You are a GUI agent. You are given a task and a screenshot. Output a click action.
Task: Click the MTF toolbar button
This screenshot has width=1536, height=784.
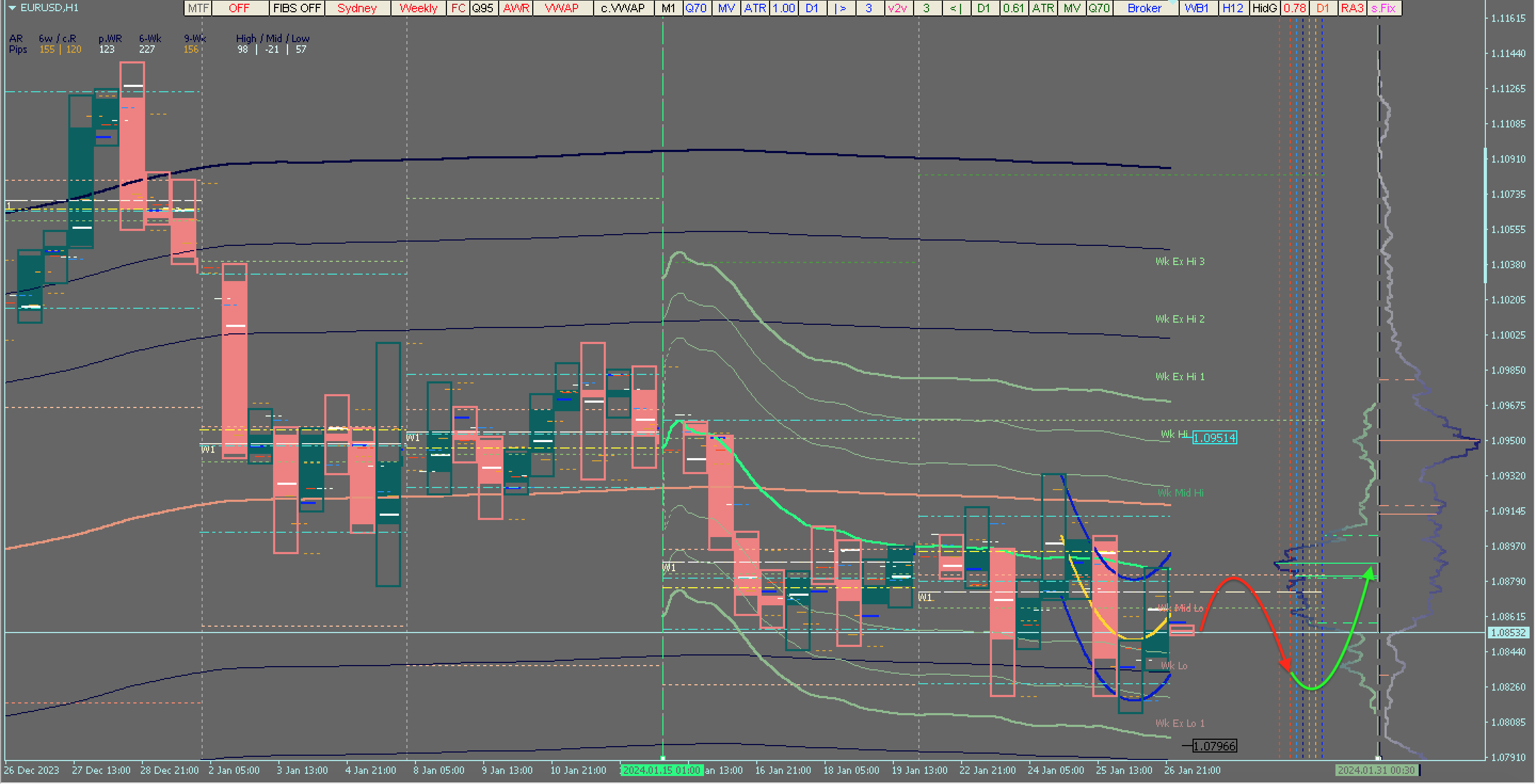[198, 9]
